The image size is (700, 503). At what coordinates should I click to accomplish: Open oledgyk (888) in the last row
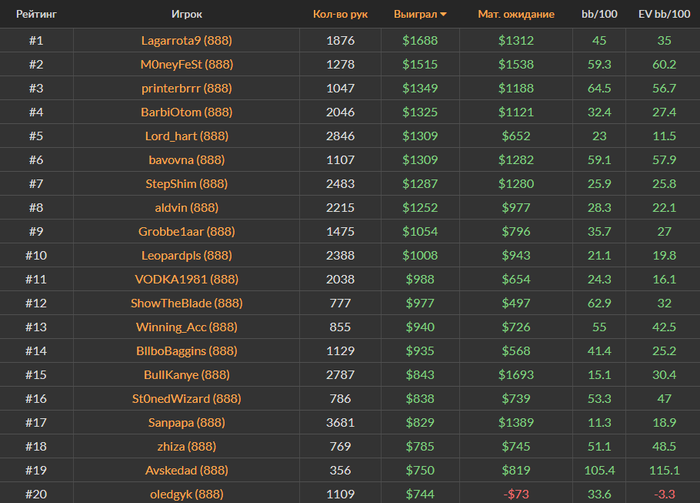[187, 494]
